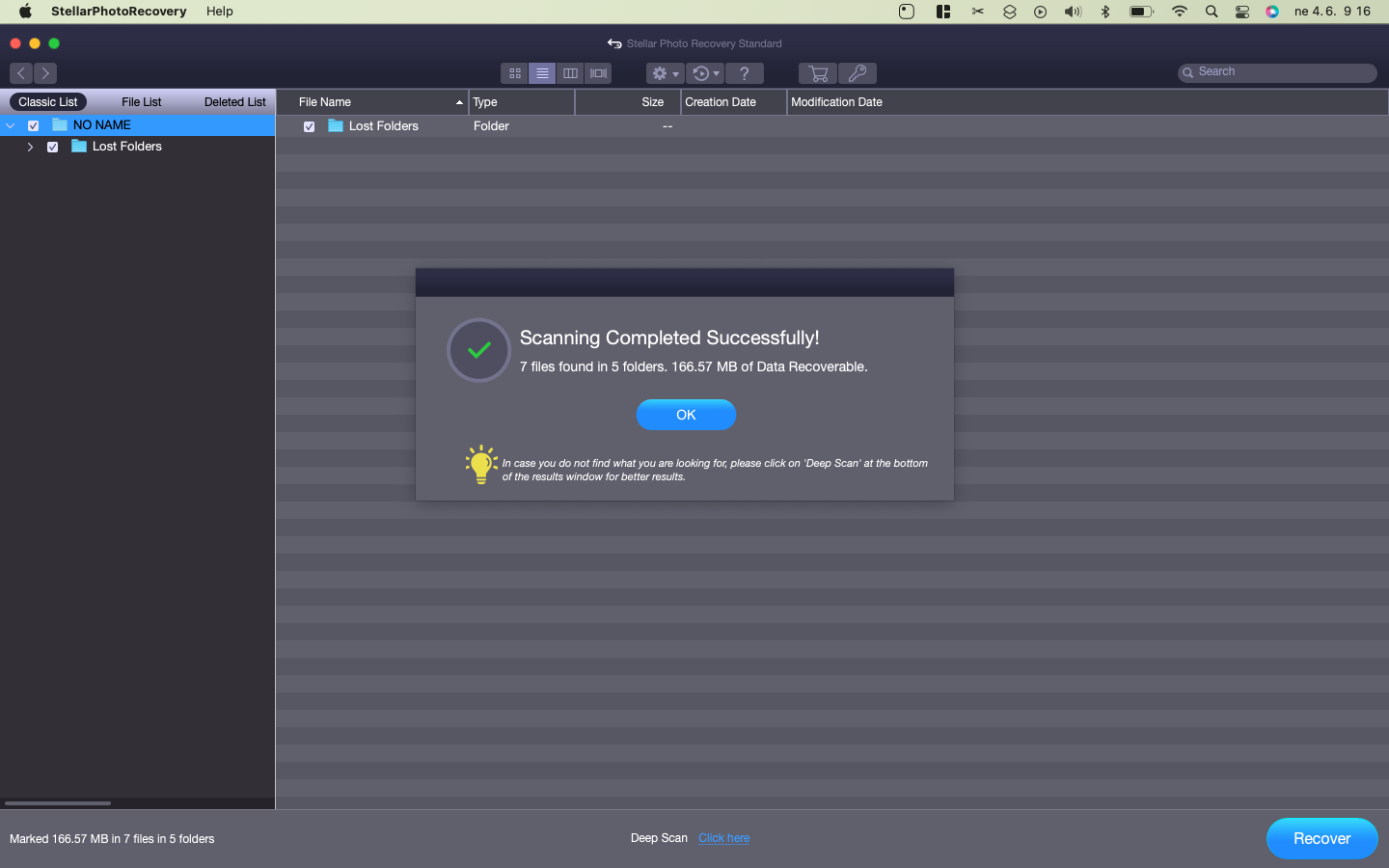This screenshot has width=1389, height=868.
Task: Open the Help menu
Action: 220,12
